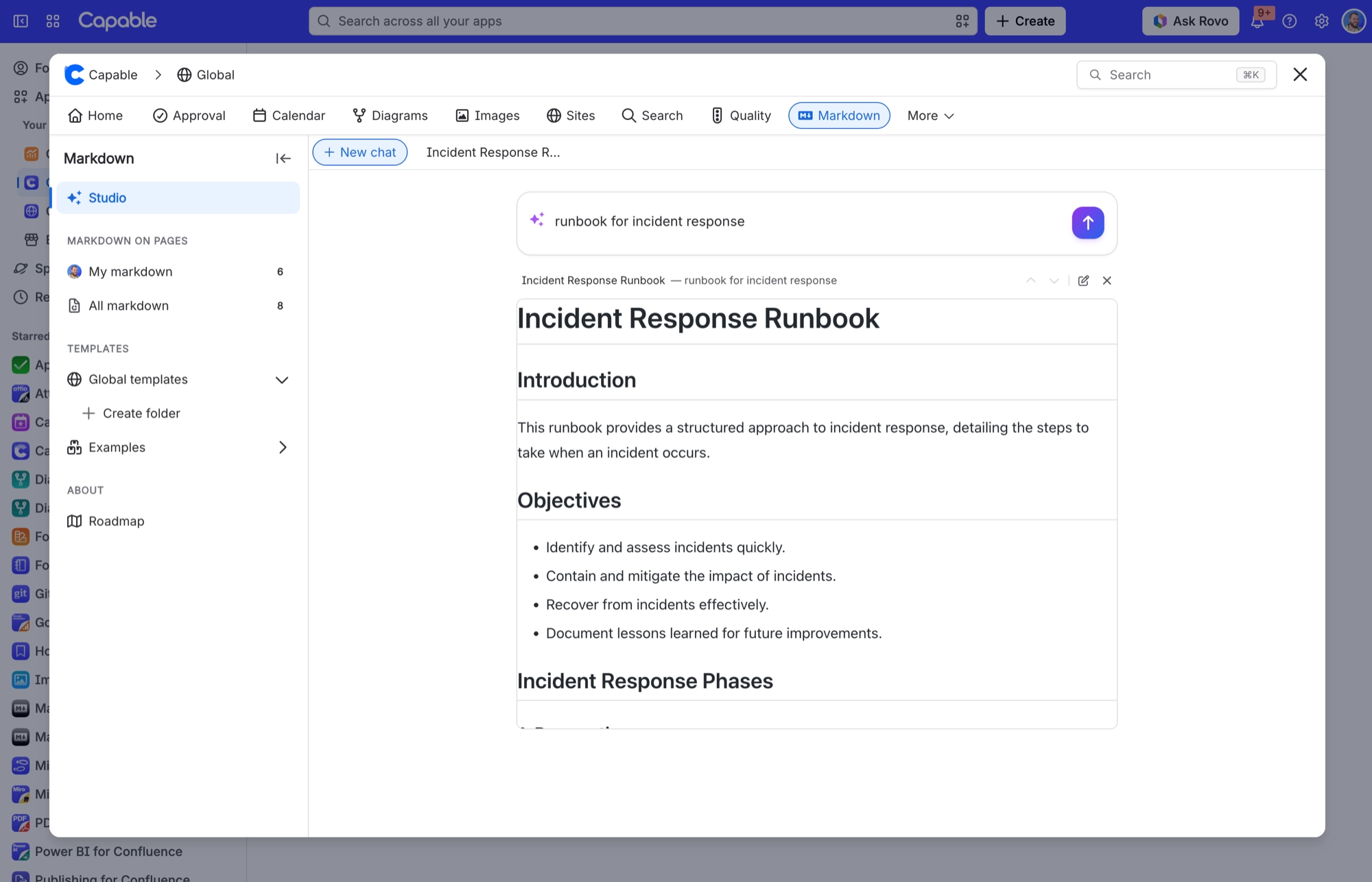
Task: Expand the More dropdown menu
Action: point(930,115)
